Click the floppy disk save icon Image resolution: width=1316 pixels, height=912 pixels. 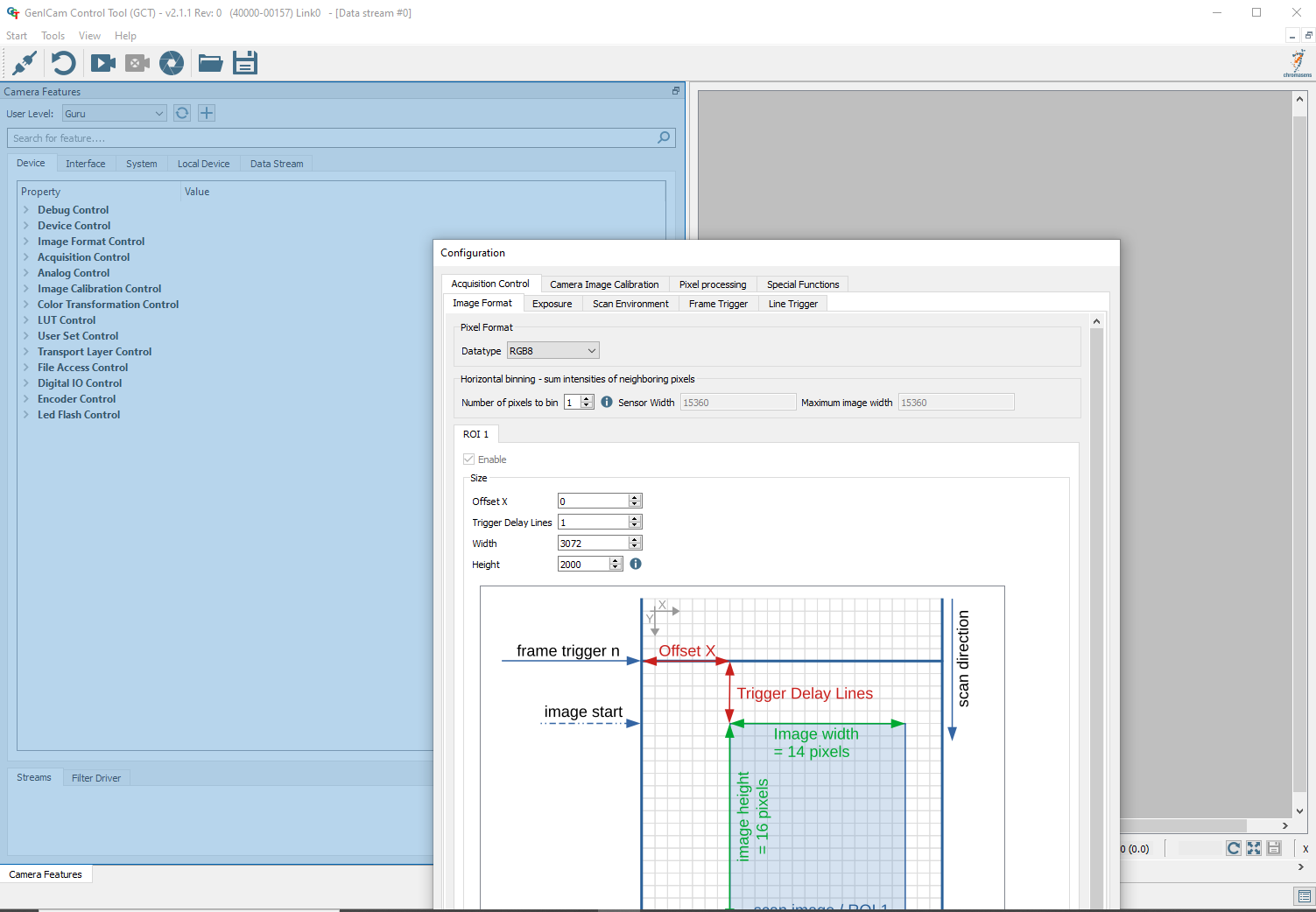point(245,63)
